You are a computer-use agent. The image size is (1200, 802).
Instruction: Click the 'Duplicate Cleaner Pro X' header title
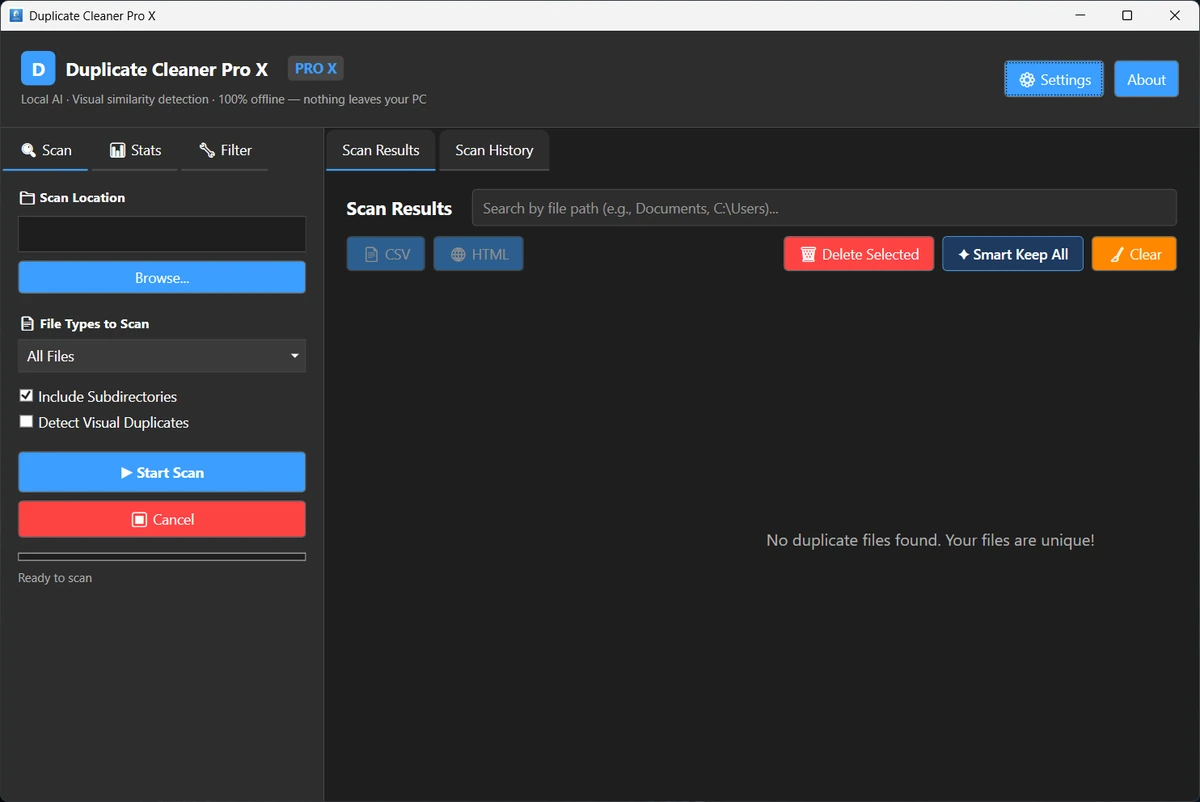(x=167, y=69)
